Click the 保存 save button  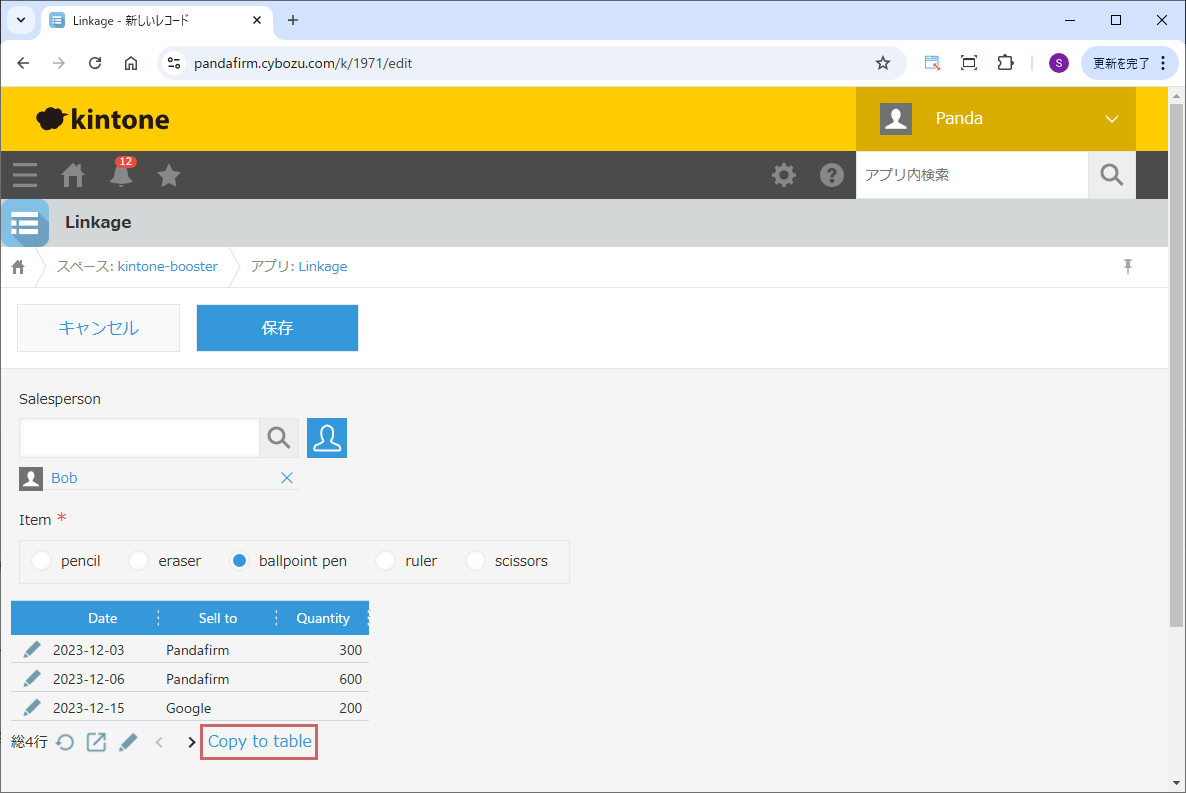click(x=277, y=328)
